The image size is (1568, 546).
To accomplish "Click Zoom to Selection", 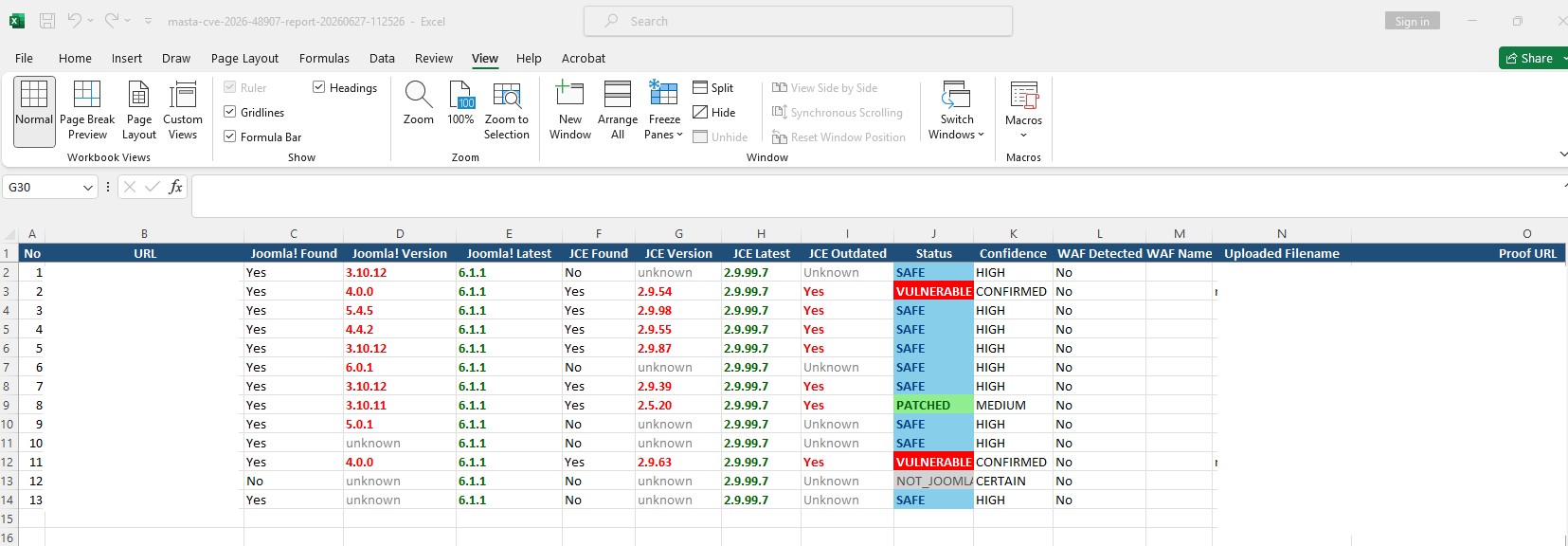I will coord(507,111).
